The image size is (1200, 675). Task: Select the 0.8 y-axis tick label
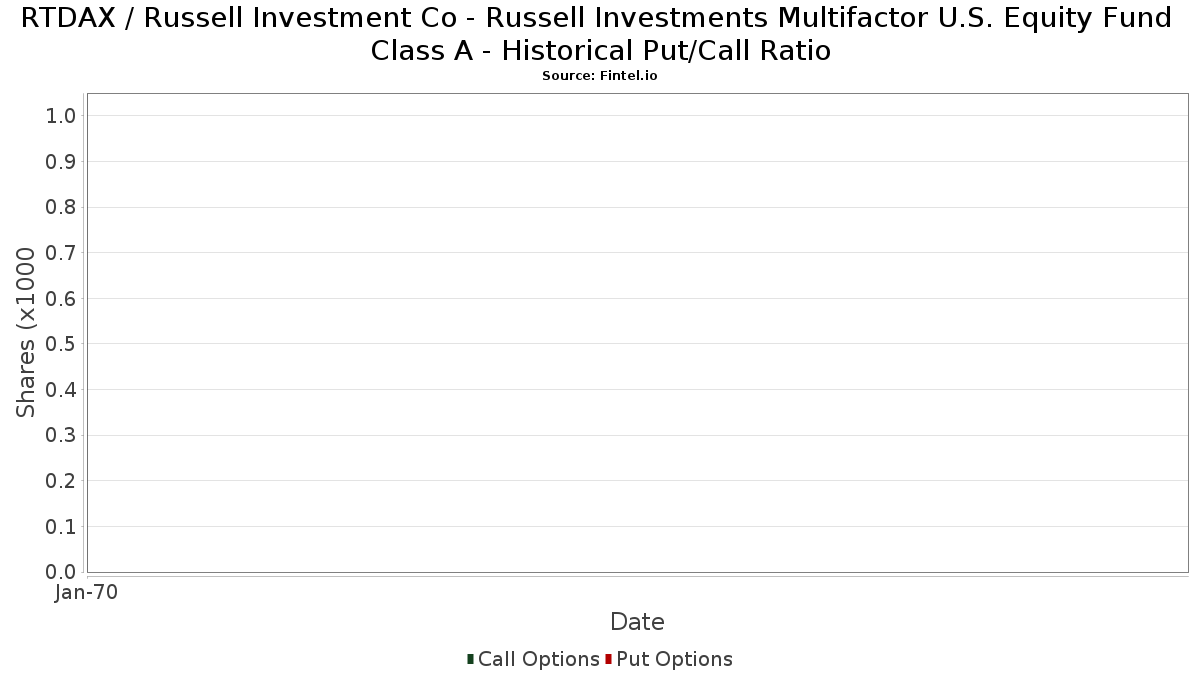(61, 207)
